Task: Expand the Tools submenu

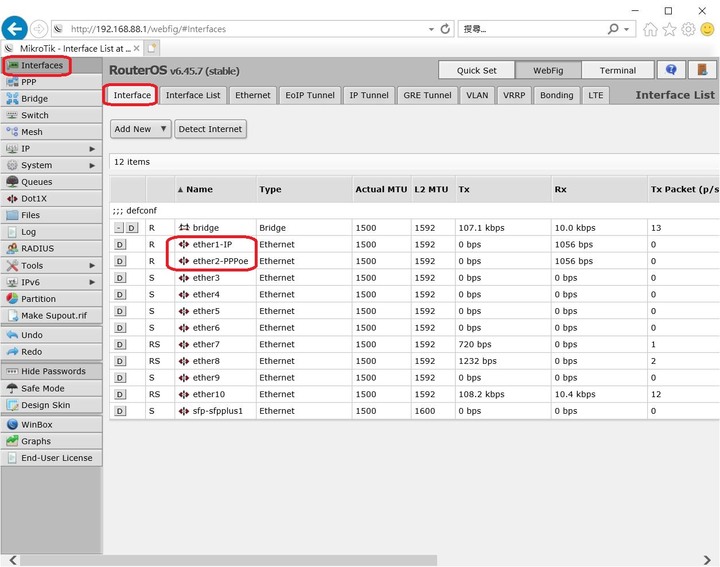Action: pyautogui.click(x=51, y=265)
